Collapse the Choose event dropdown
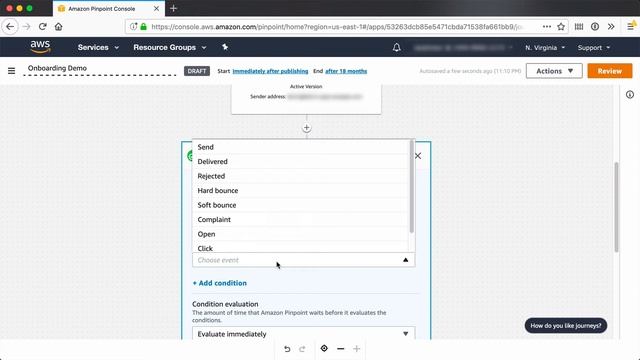 tap(304, 260)
